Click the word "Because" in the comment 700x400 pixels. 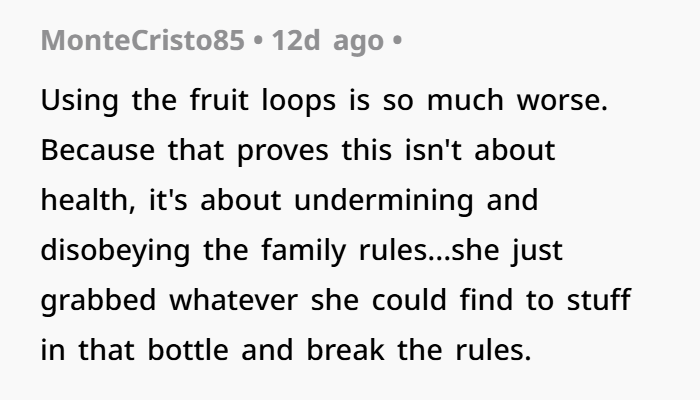pyautogui.click(x=98, y=150)
